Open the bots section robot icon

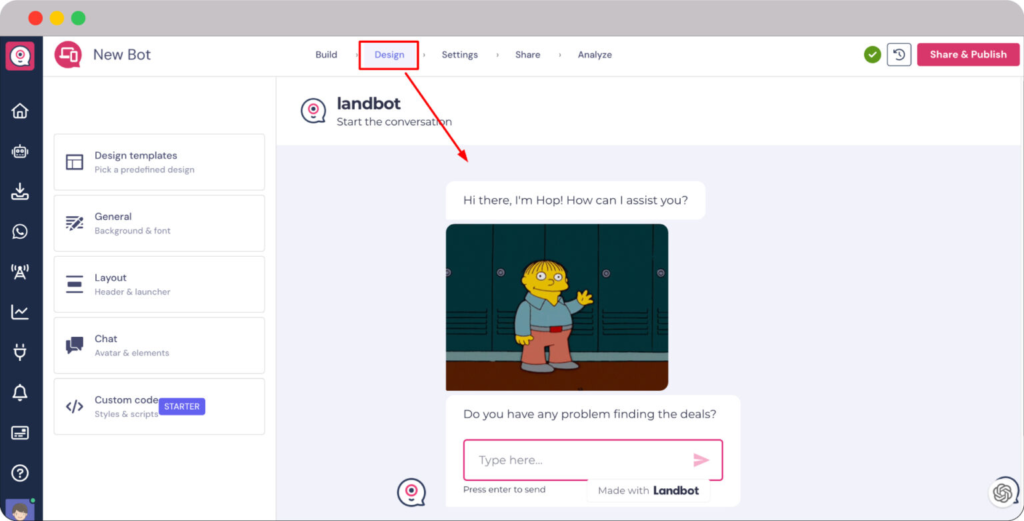[20, 151]
